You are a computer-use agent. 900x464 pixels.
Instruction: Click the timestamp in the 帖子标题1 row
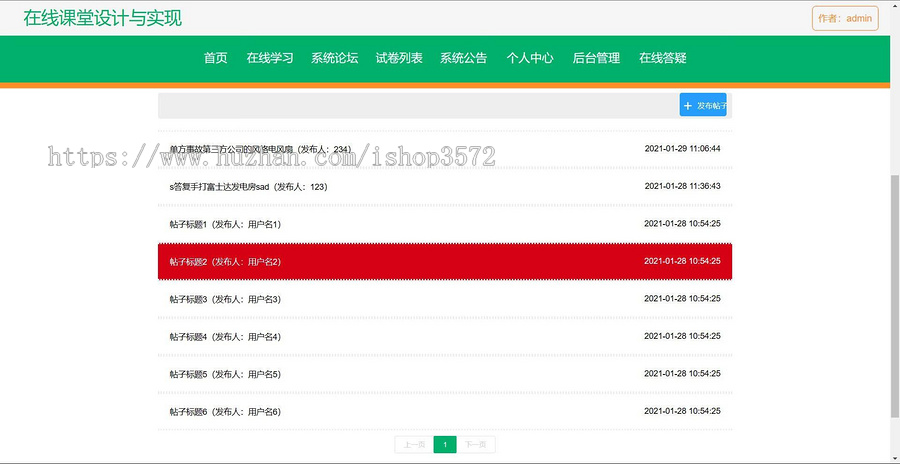682,223
